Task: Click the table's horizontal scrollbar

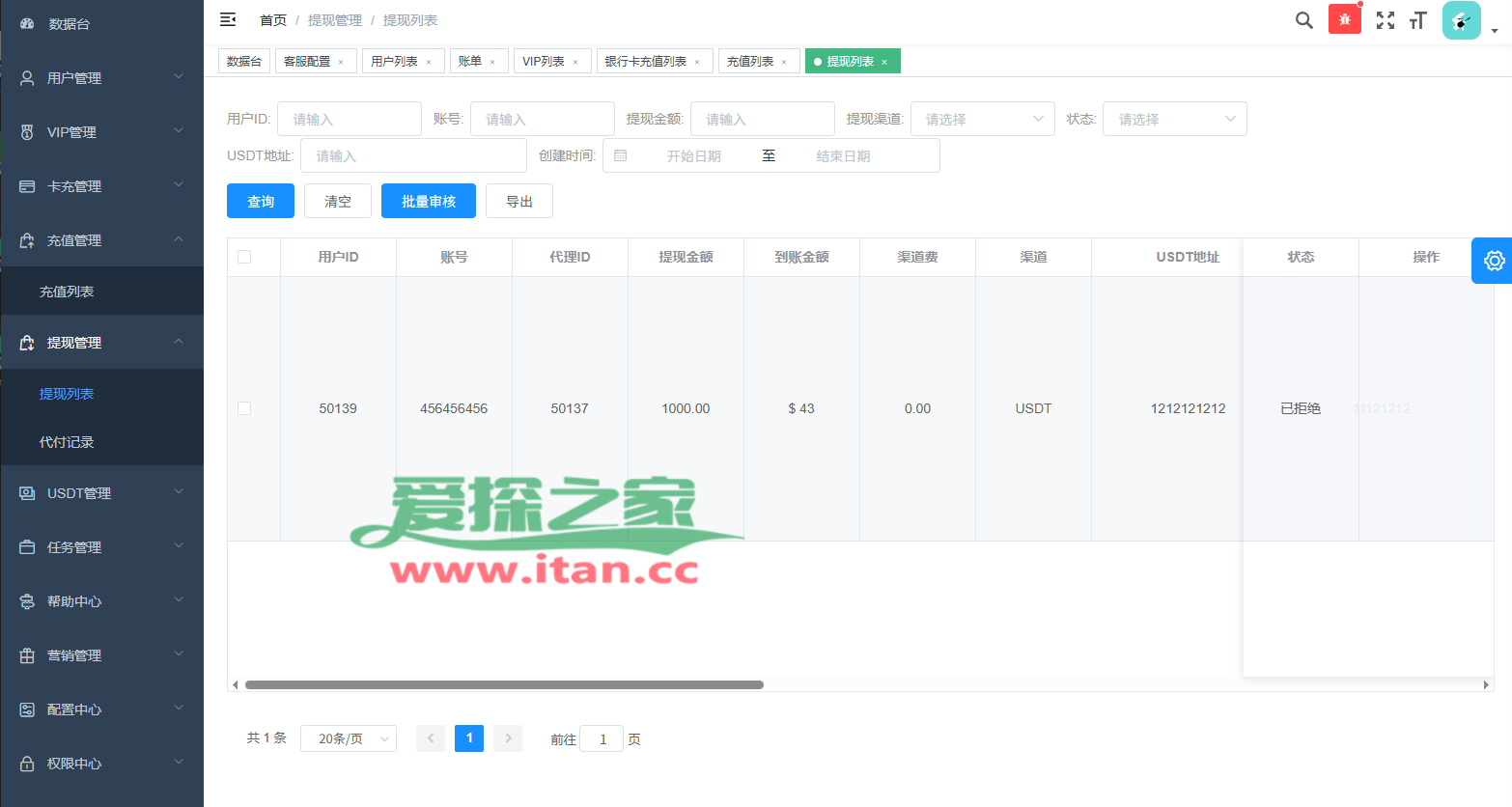Action: pos(504,685)
